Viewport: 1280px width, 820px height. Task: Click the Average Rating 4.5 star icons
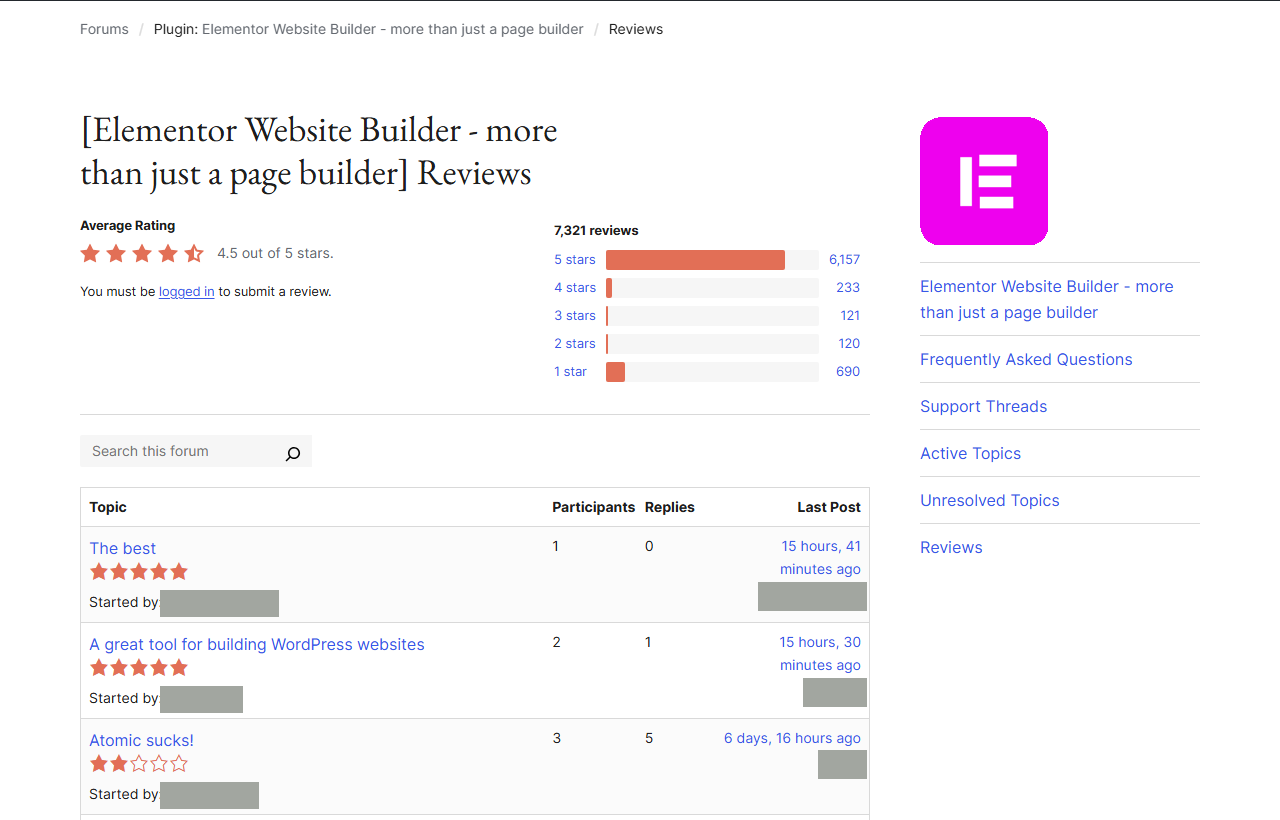point(142,254)
